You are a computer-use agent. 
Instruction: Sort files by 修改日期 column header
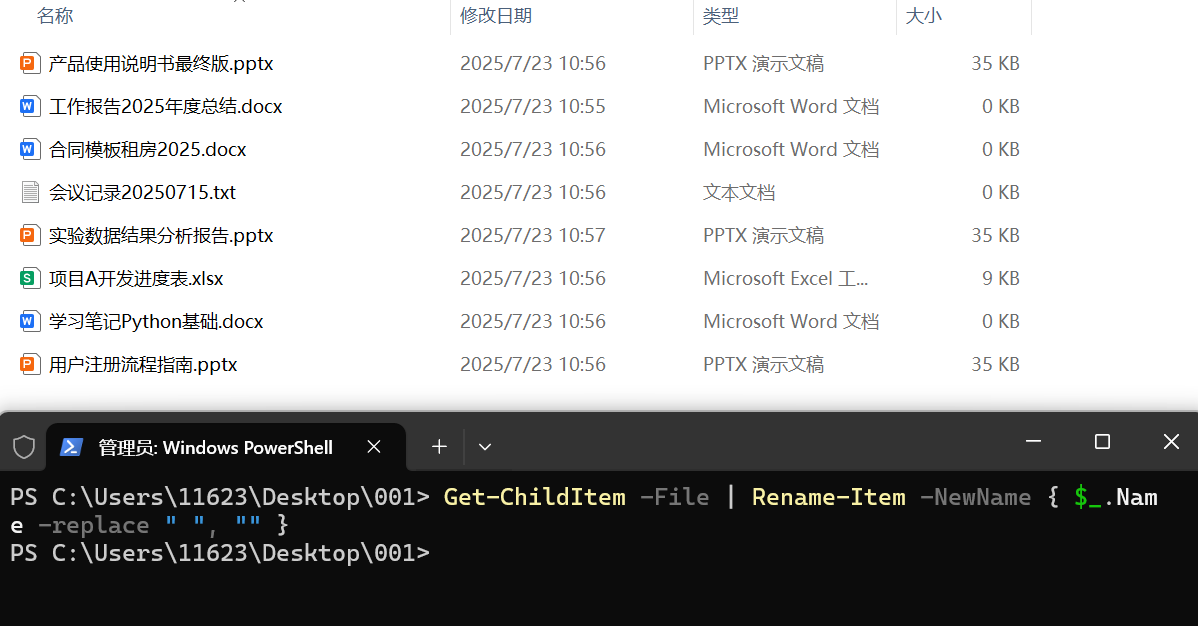click(x=496, y=16)
